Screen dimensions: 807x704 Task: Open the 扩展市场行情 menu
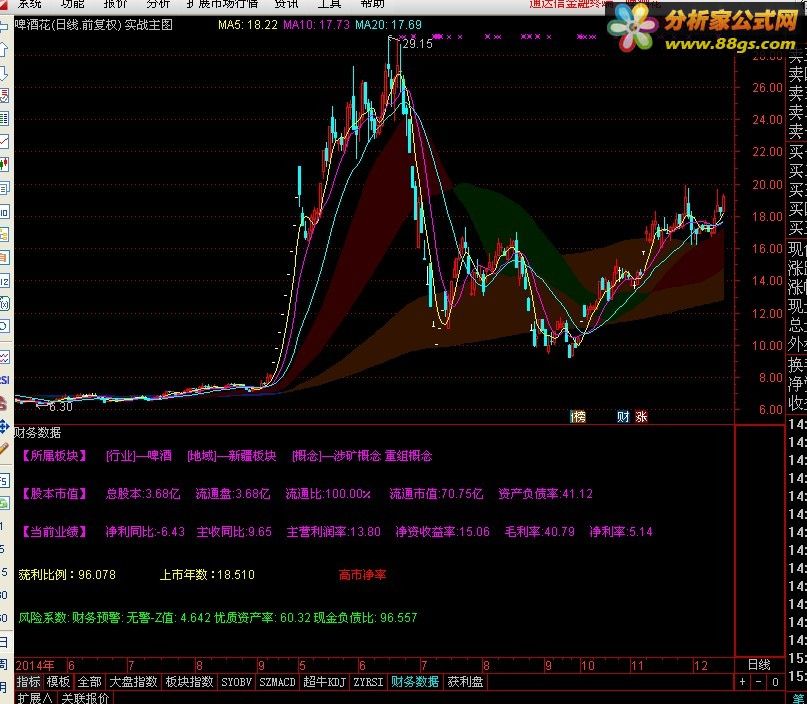[x=222, y=4]
